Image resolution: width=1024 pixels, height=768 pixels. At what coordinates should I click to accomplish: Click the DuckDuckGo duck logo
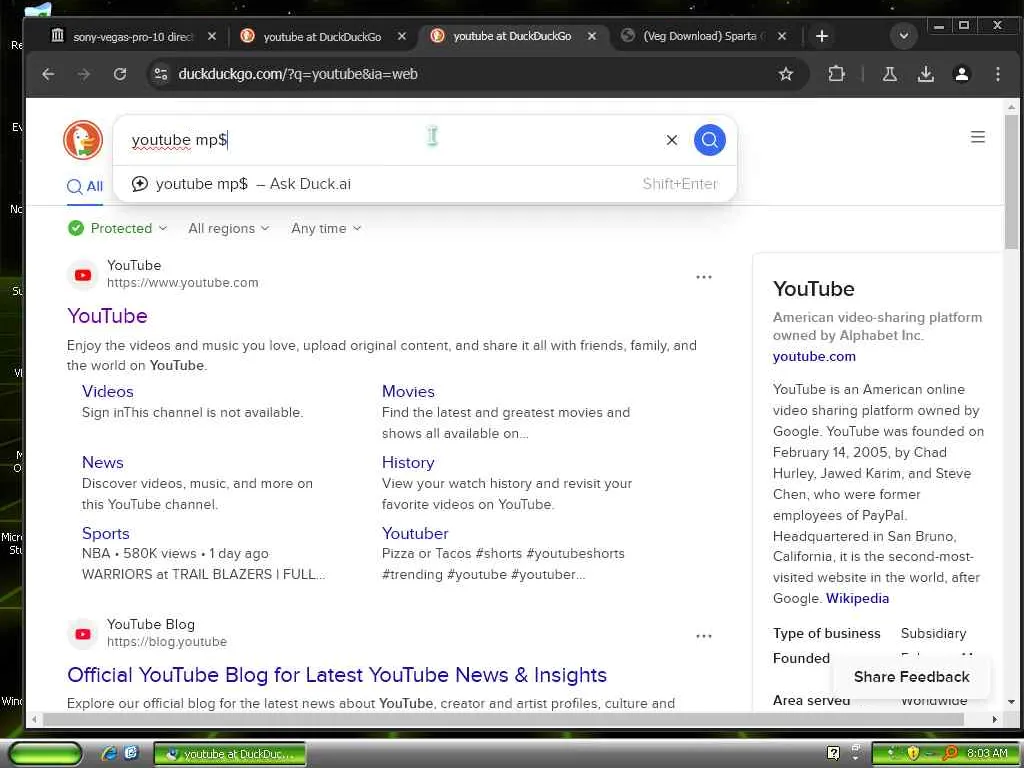[x=83, y=140]
